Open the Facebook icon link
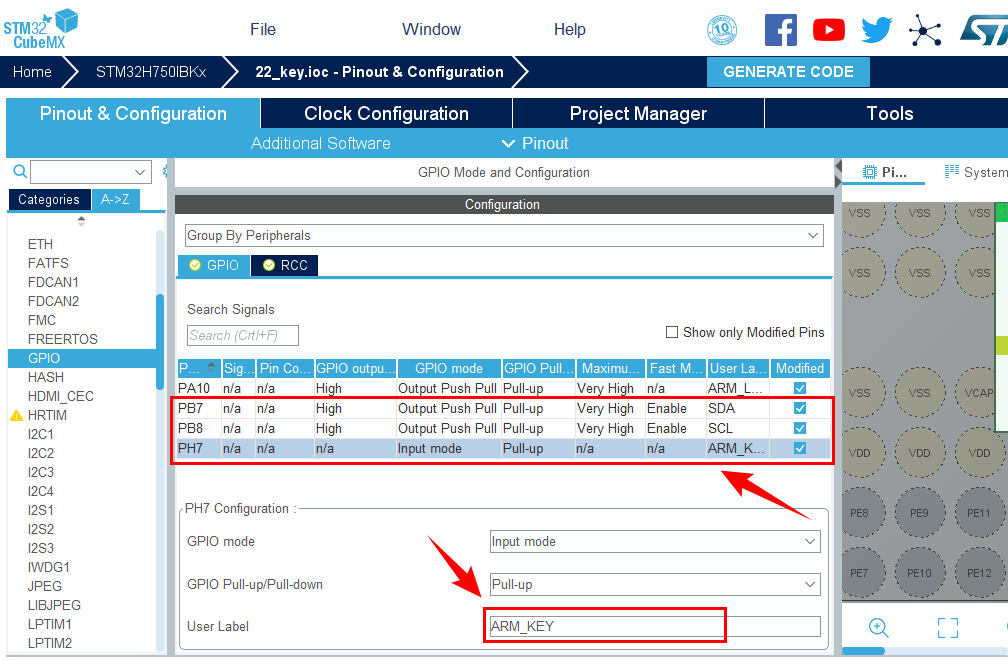This screenshot has height=661, width=1008. coord(780,30)
